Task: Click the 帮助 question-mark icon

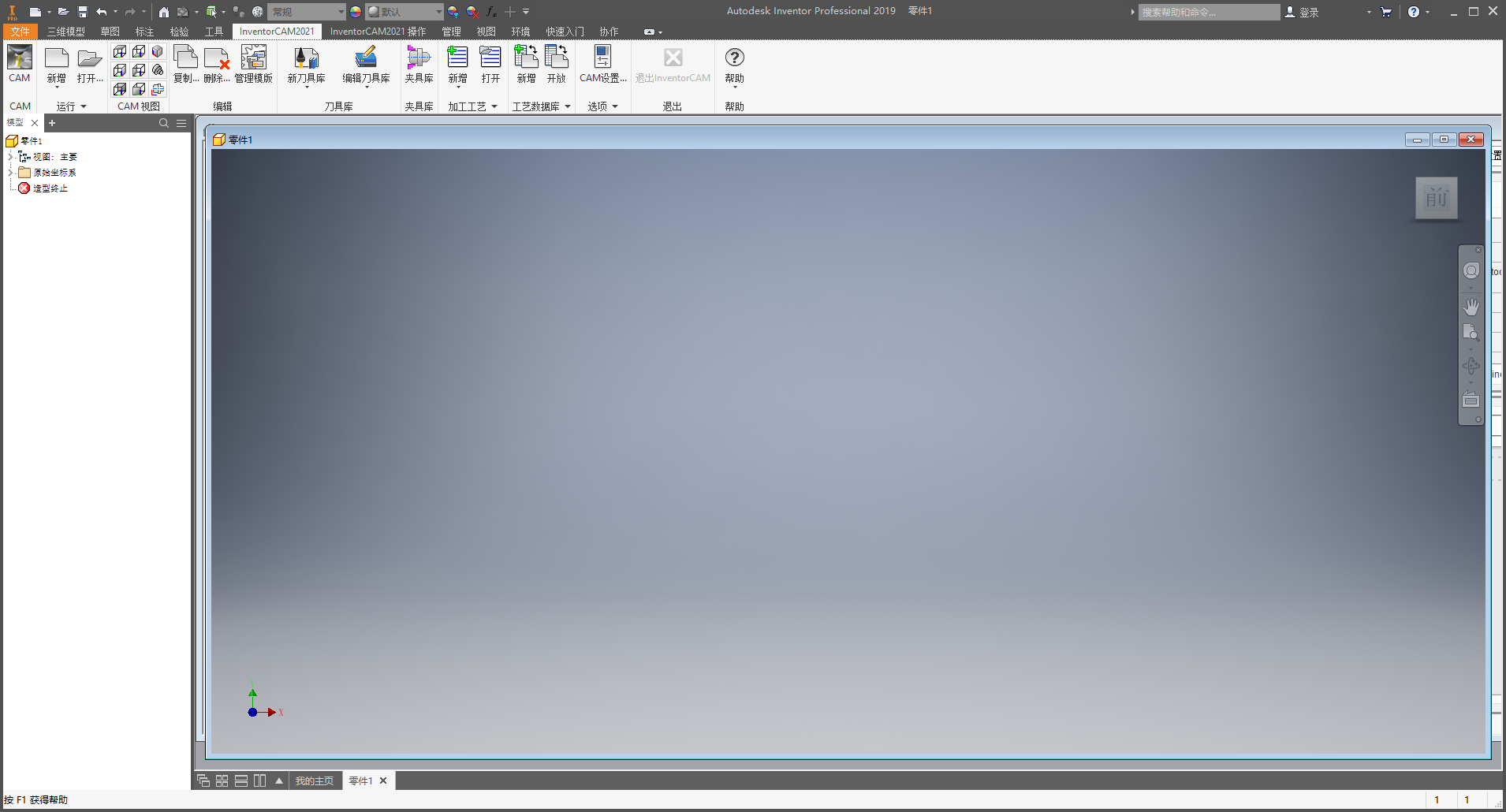Action: click(734, 58)
